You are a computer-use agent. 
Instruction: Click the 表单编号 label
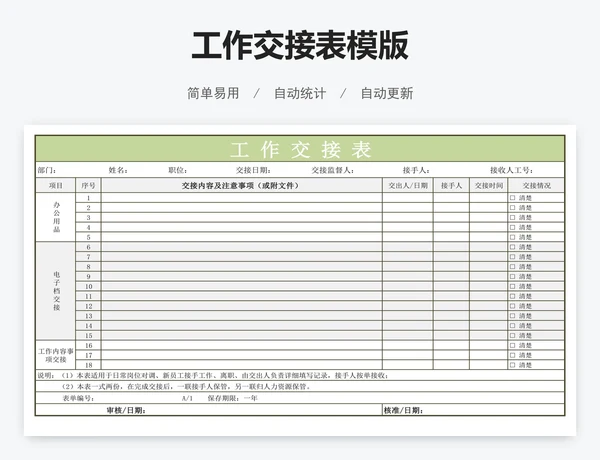78,398
